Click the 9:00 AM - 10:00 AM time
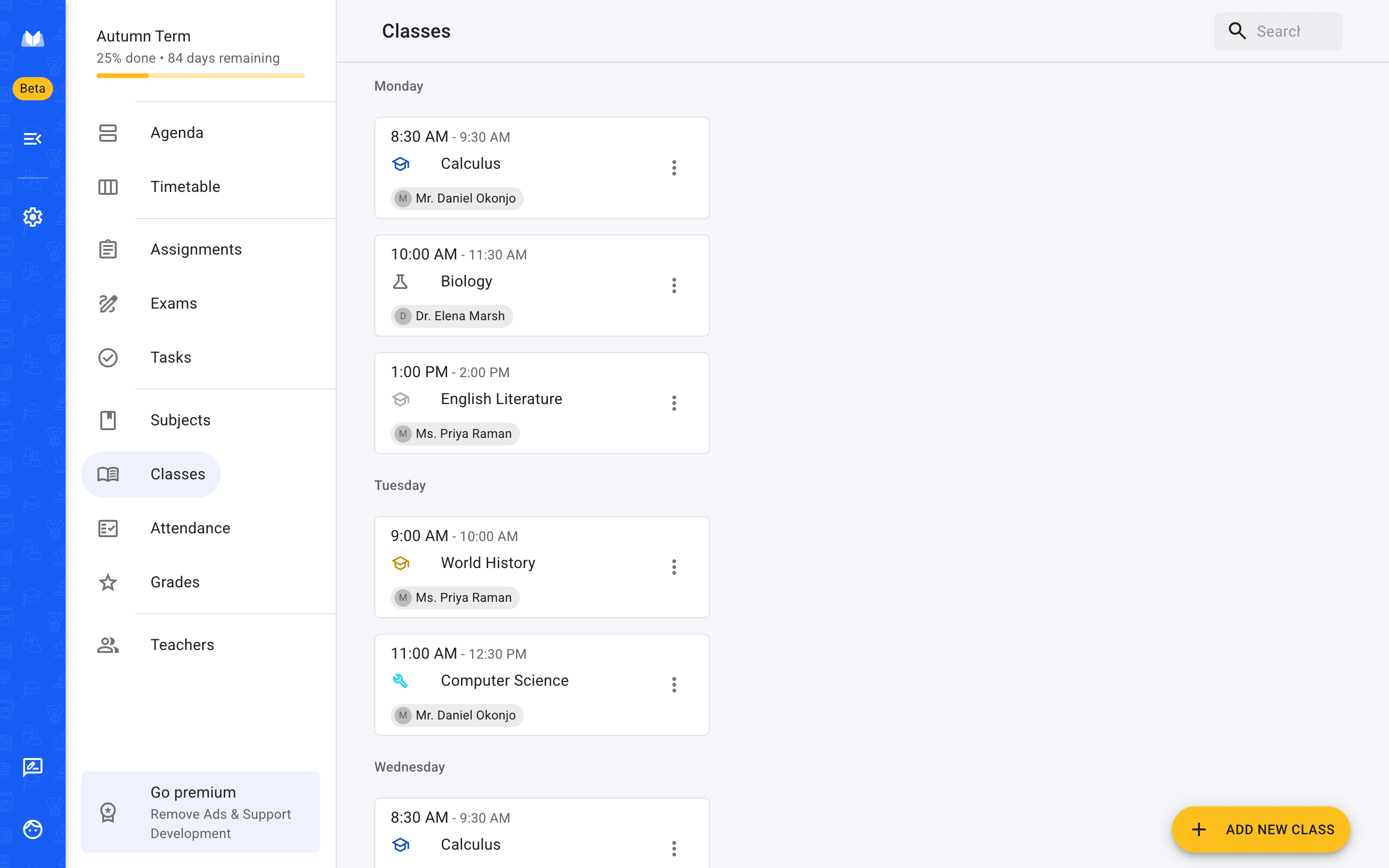The image size is (1389, 868). 454,536
